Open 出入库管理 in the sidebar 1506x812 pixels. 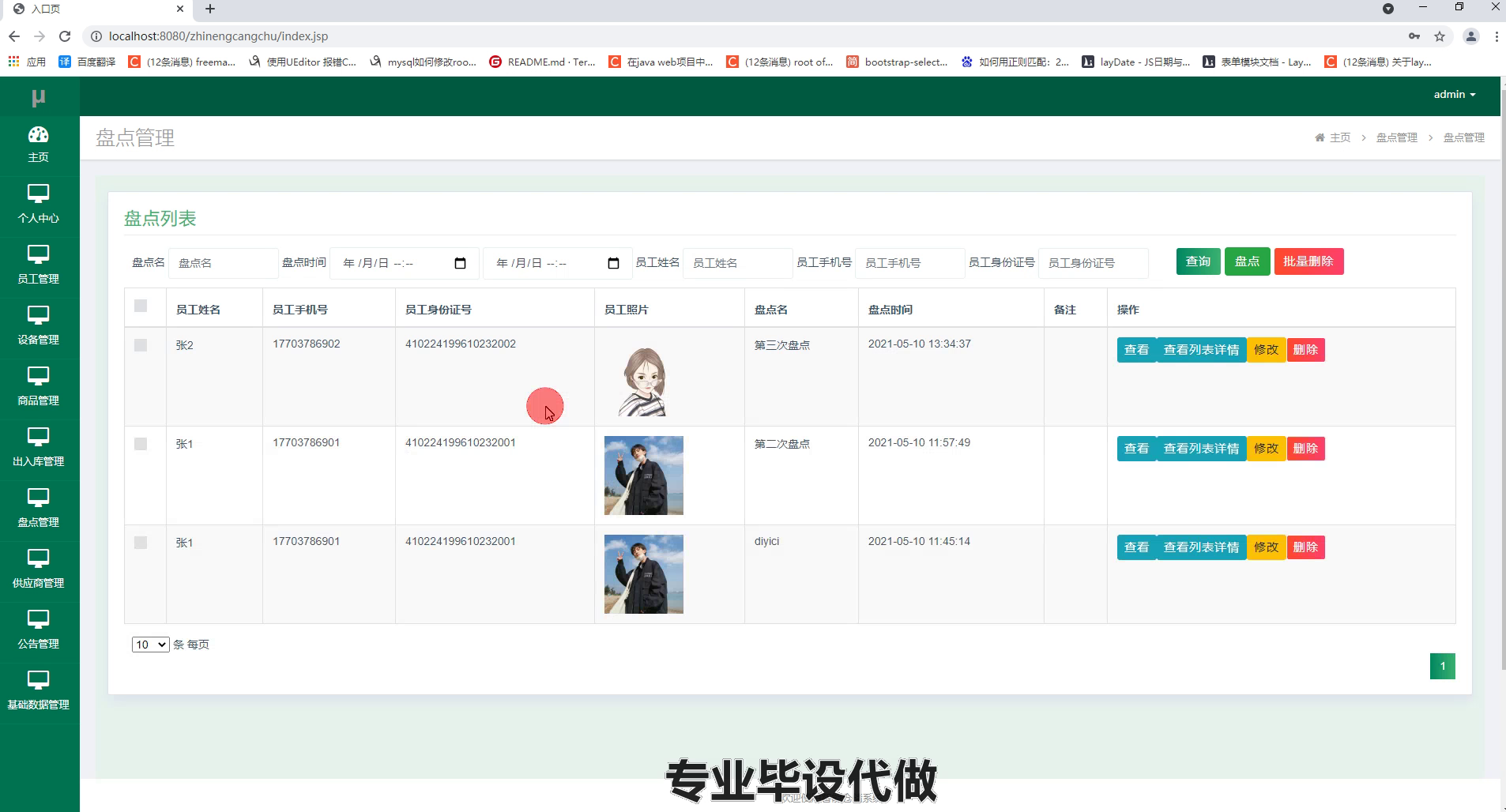pyautogui.click(x=38, y=448)
